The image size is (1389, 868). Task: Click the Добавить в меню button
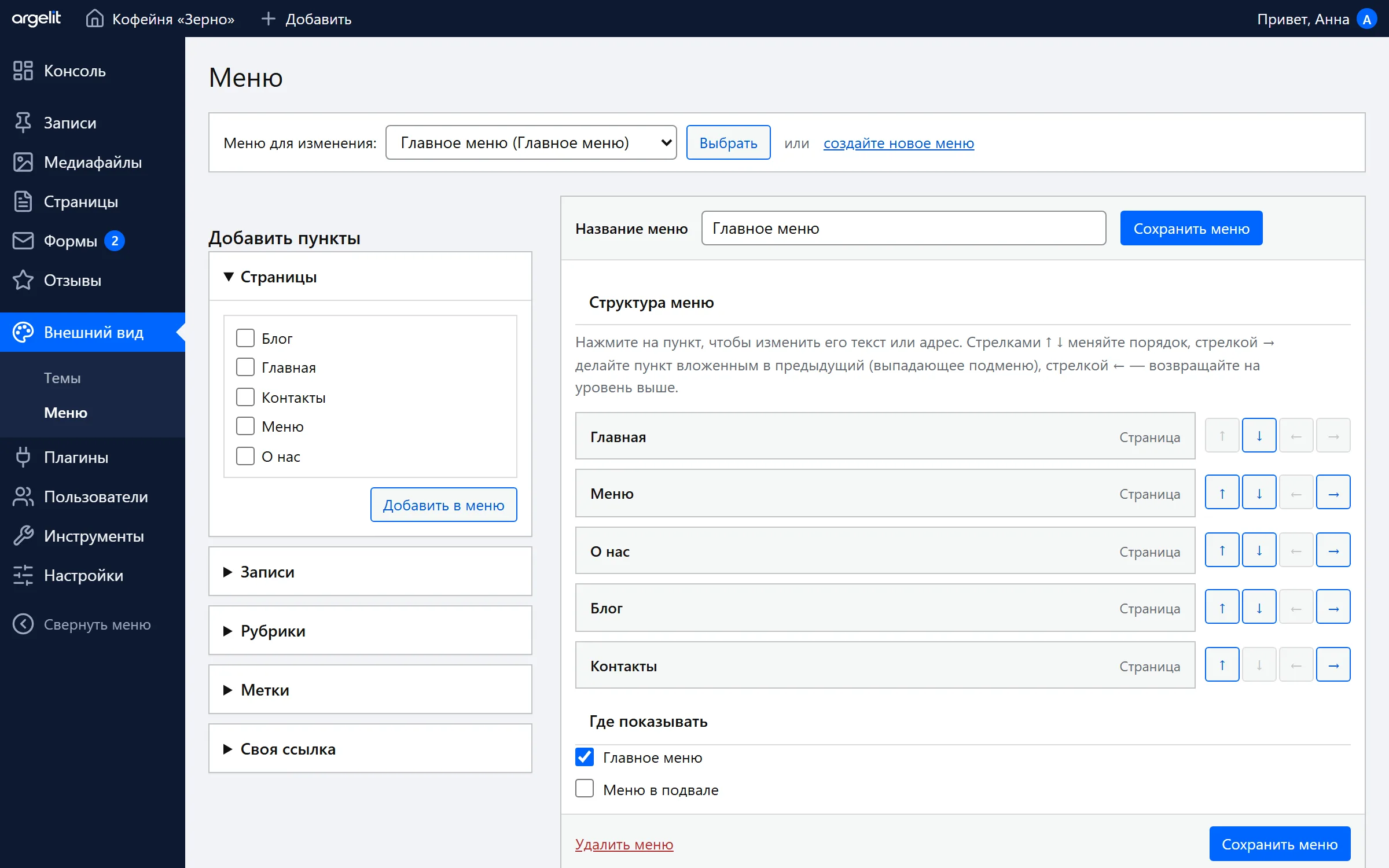tap(444, 505)
